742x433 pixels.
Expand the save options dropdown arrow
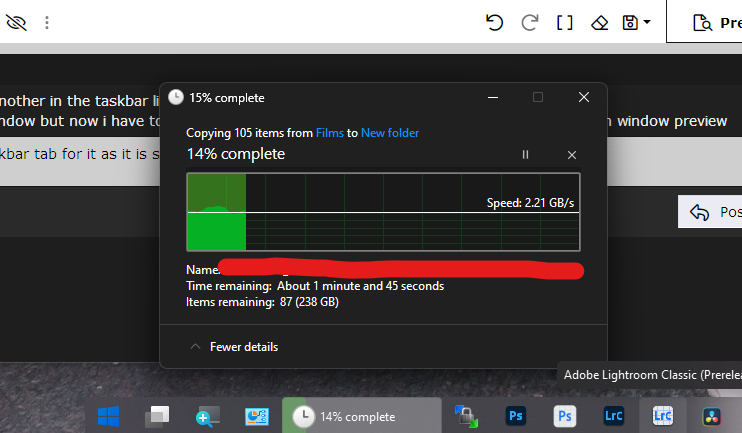pyautogui.click(x=647, y=22)
